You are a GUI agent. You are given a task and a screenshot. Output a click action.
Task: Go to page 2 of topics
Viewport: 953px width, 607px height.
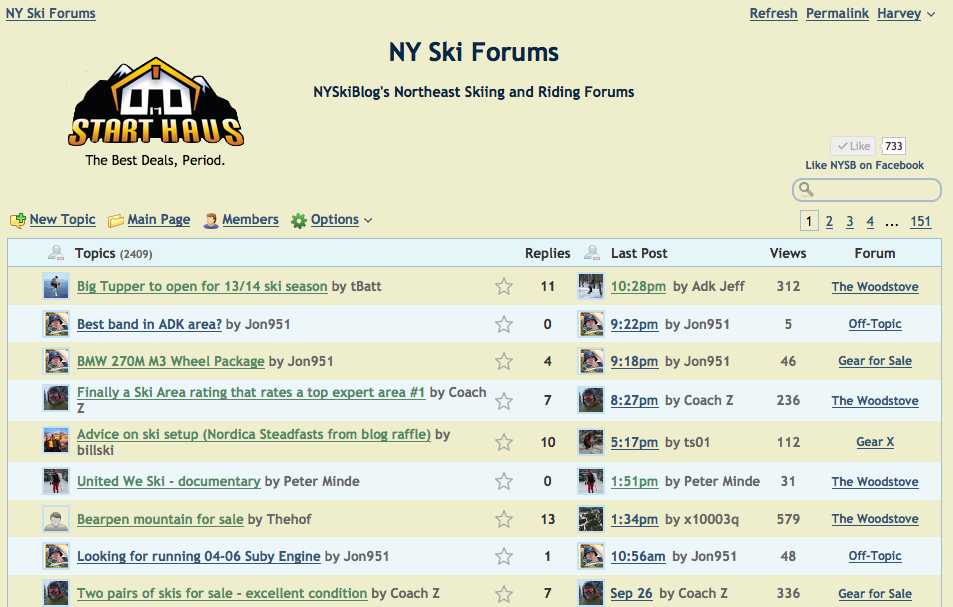[829, 222]
